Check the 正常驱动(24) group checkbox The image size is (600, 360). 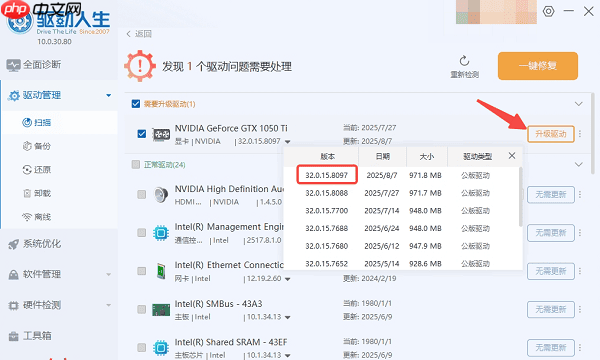136,165
